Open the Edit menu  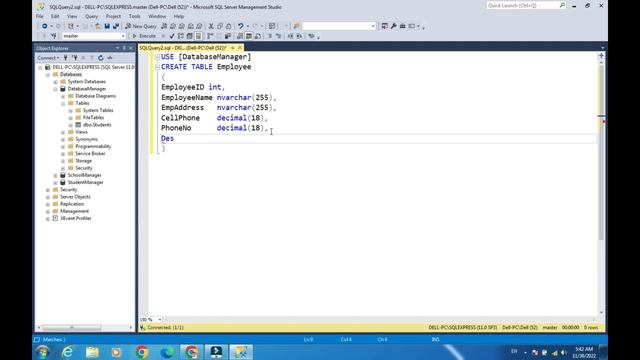pyautogui.click(x=55, y=16)
